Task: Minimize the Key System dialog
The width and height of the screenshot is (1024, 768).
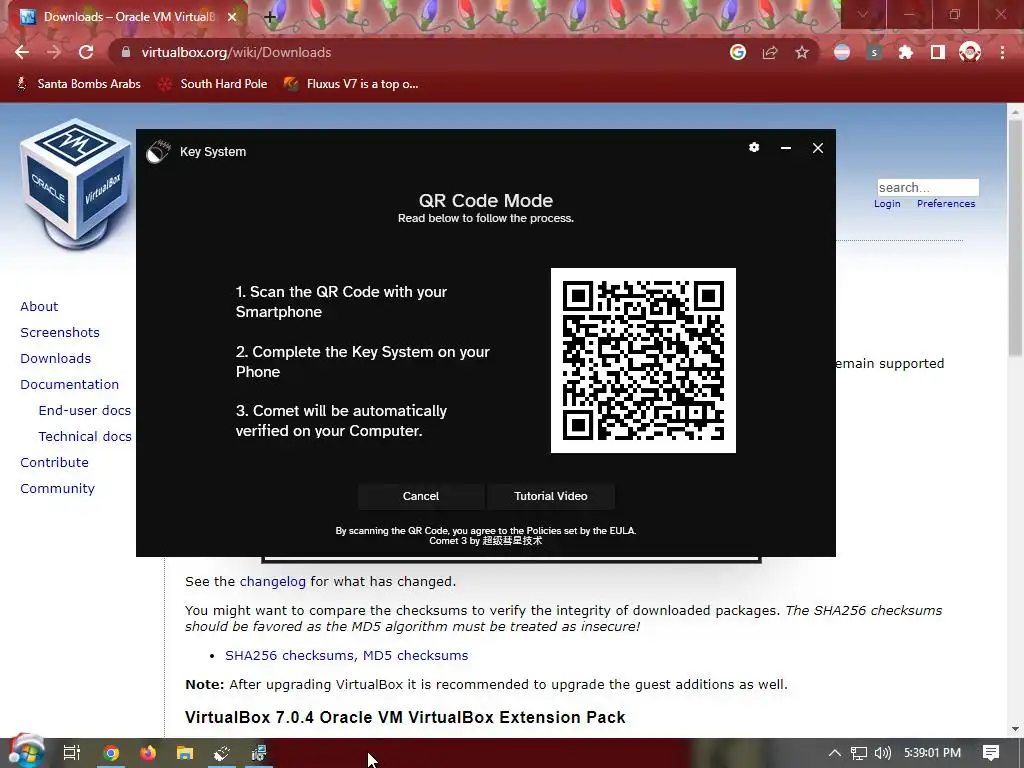Action: pyautogui.click(x=786, y=148)
